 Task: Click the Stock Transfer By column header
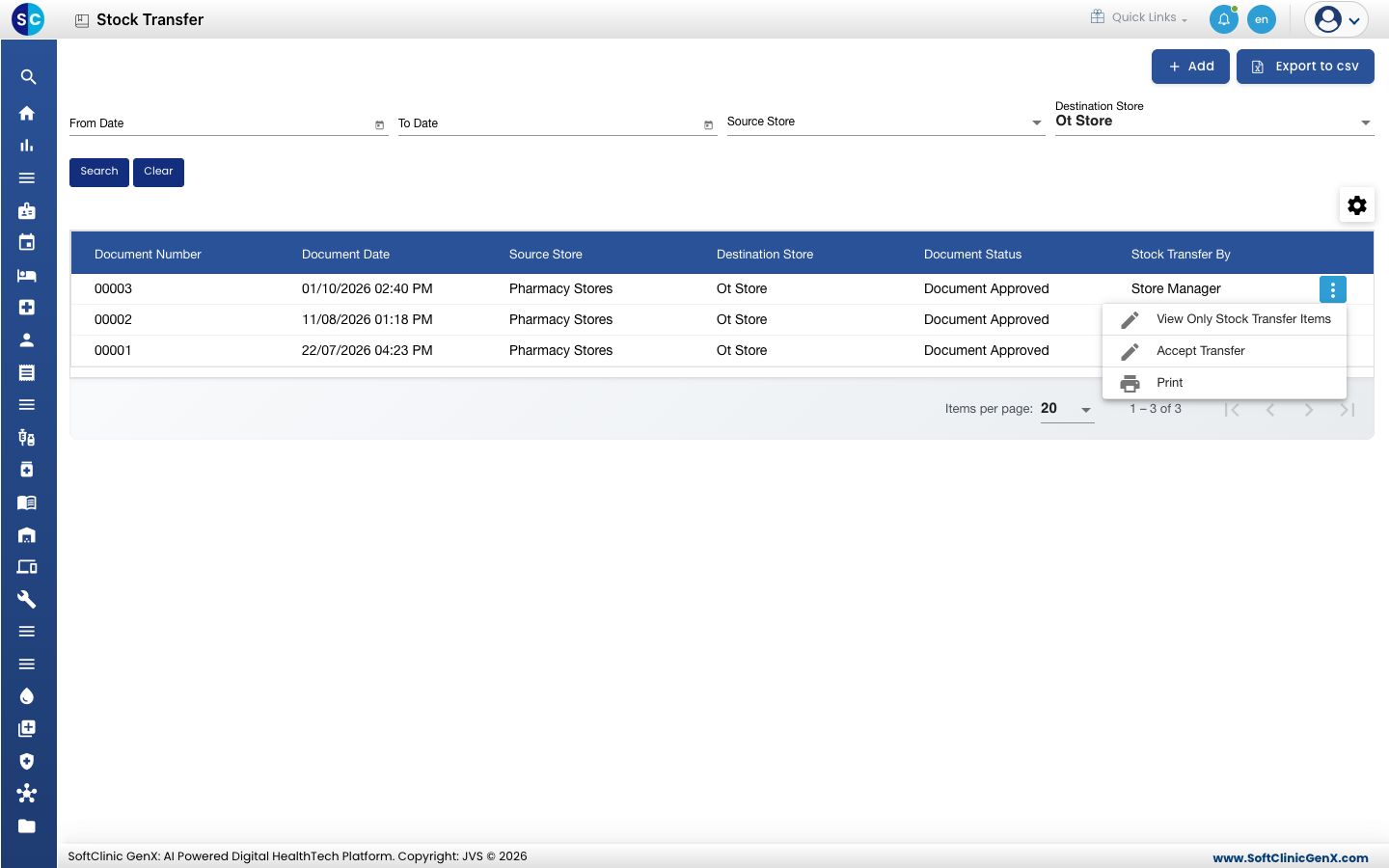click(x=1181, y=255)
